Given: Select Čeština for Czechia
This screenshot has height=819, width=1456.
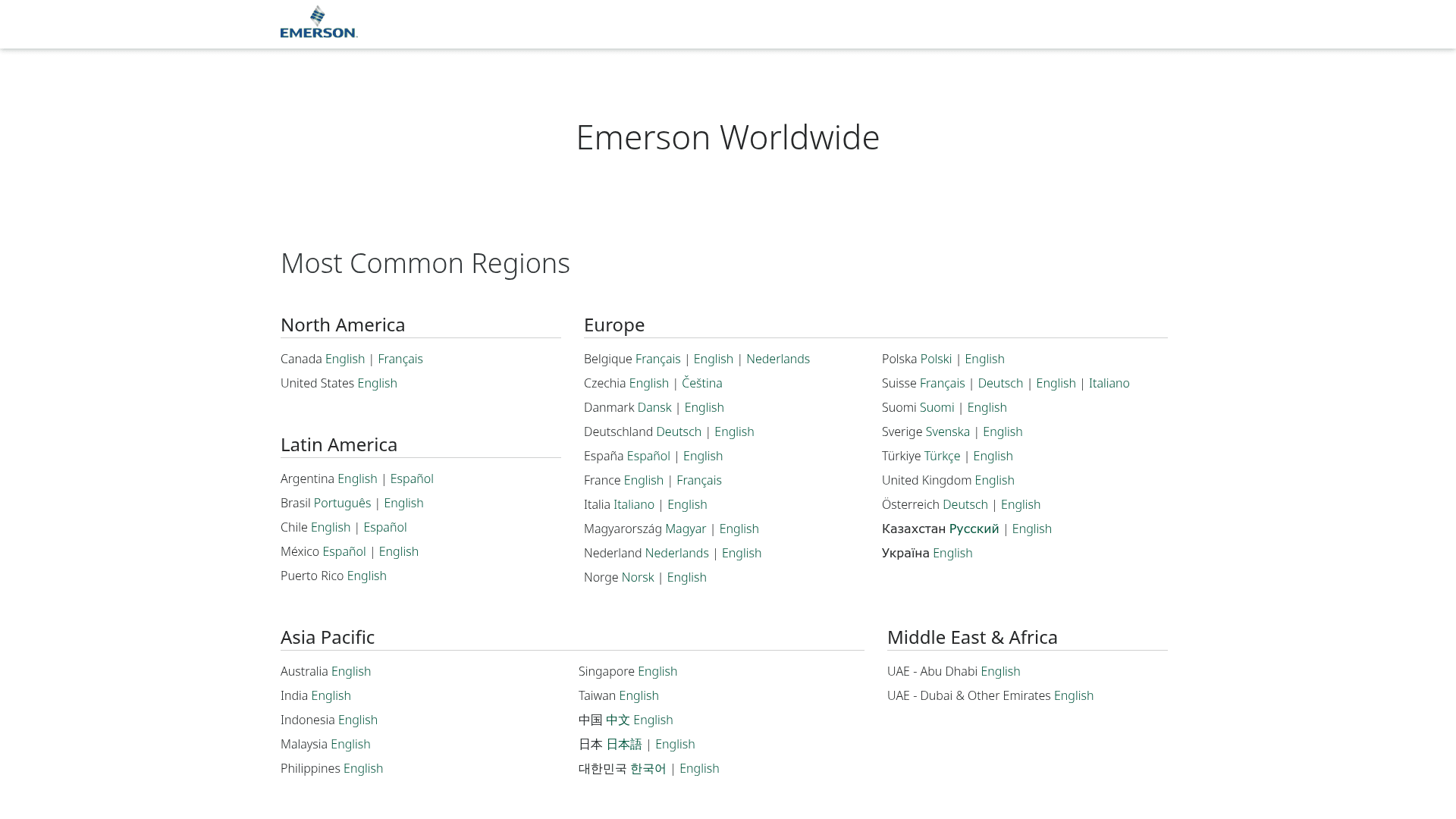Looking at the screenshot, I should tap(701, 383).
